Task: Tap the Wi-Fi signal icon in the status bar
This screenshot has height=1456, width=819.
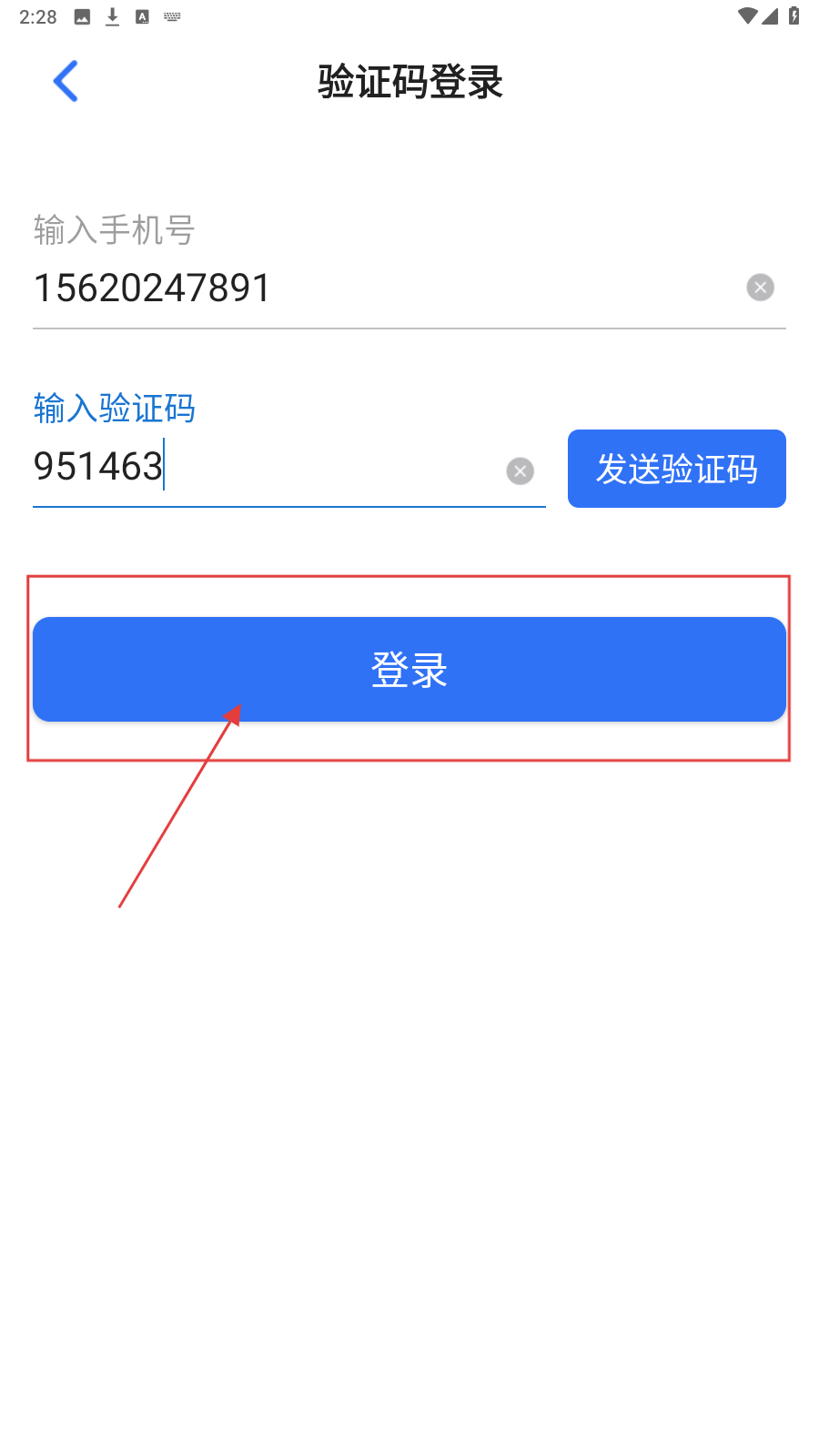Action: (748, 15)
